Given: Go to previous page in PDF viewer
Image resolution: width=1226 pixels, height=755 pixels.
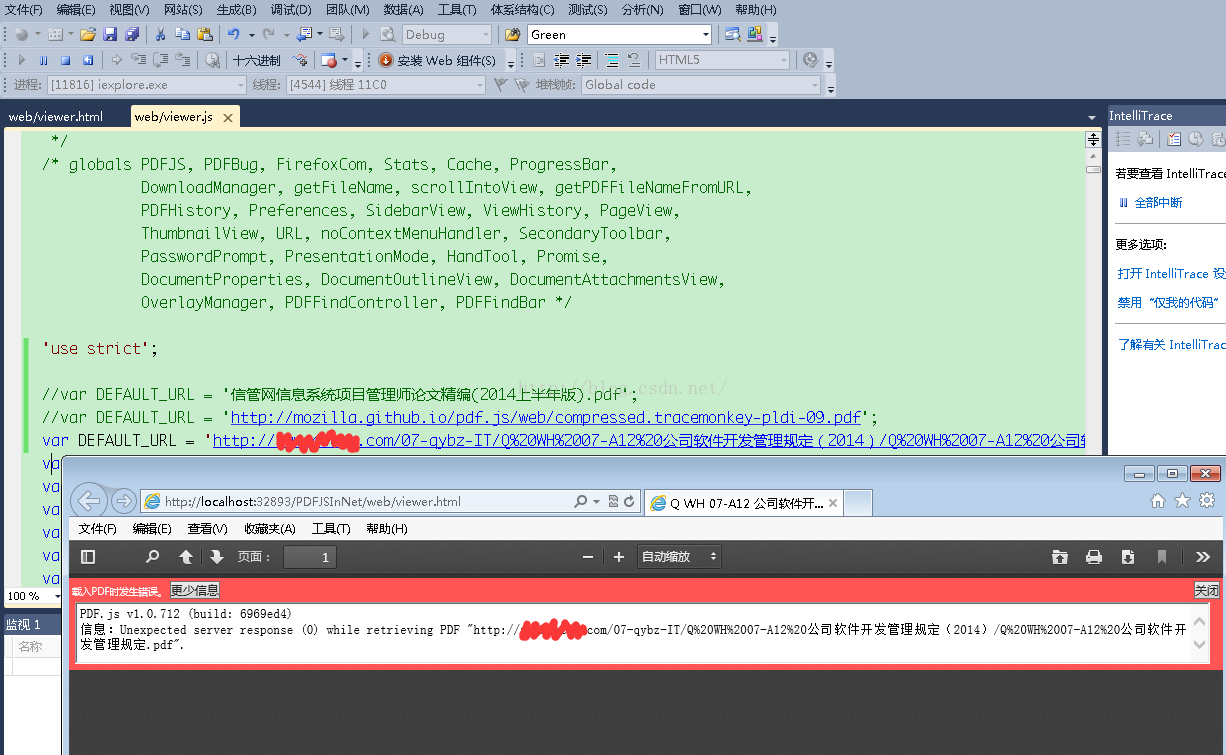Looking at the screenshot, I should (186, 557).
